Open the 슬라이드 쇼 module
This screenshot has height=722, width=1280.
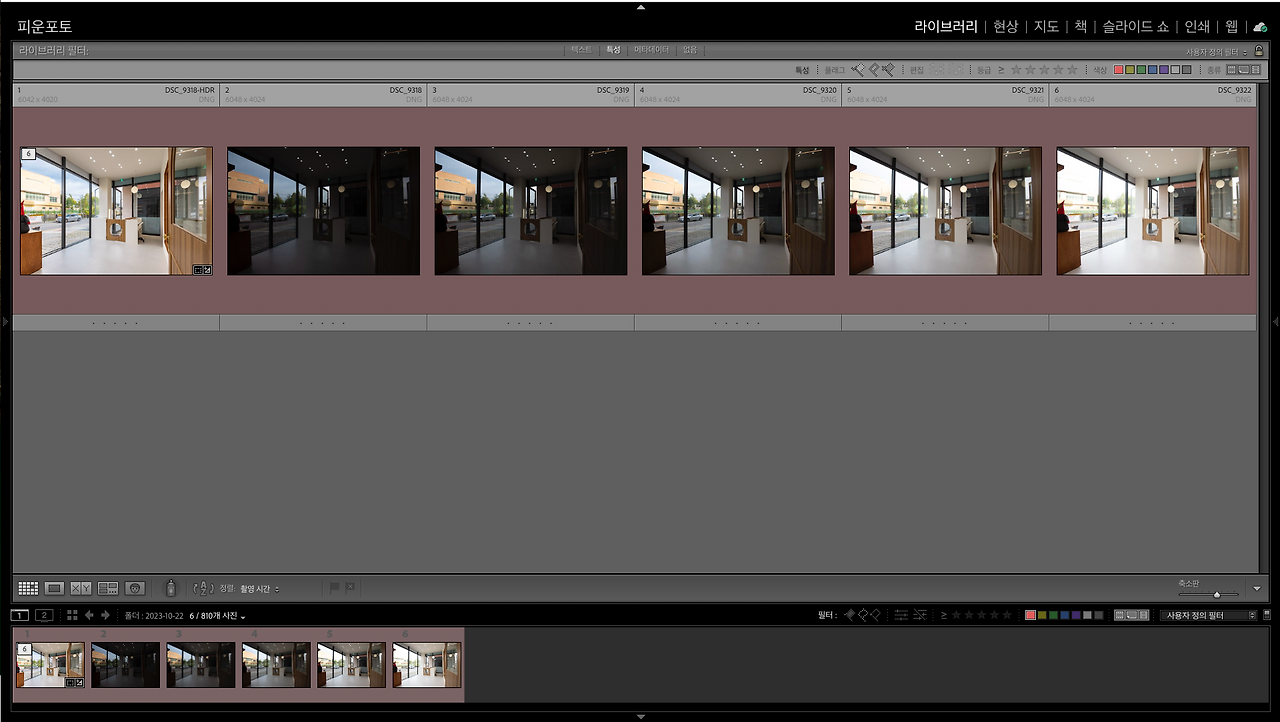[x=1135, y=27]
